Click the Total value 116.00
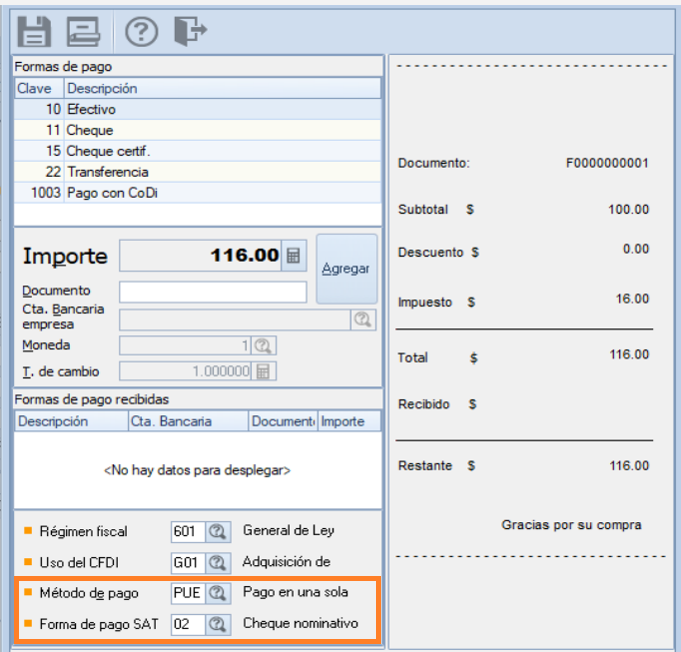Viewport: 681px width, 652px height. 629,354
